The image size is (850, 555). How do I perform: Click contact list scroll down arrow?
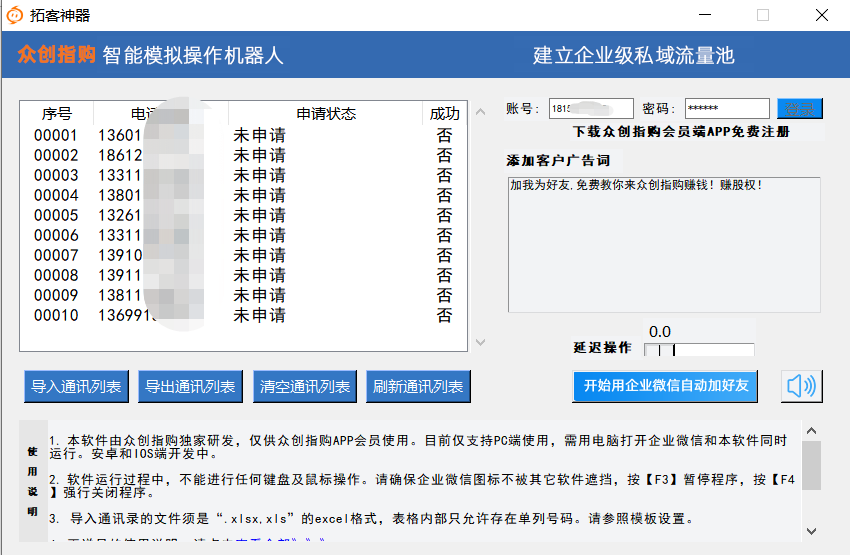[x=480, y=342]
